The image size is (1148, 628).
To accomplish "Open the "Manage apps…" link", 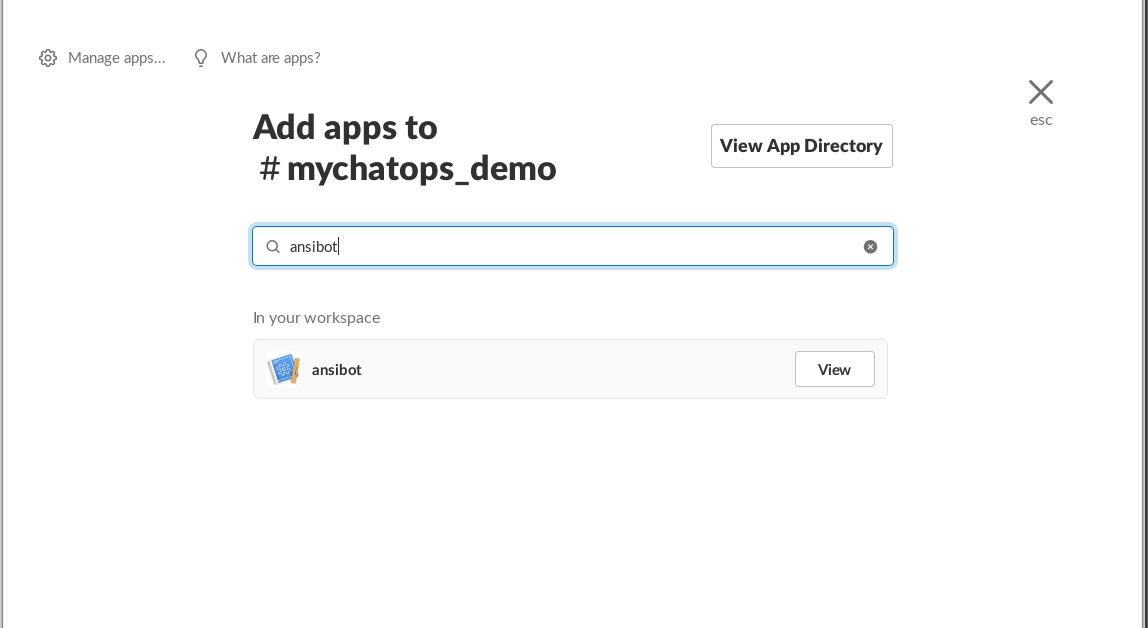I will (116, 58).
